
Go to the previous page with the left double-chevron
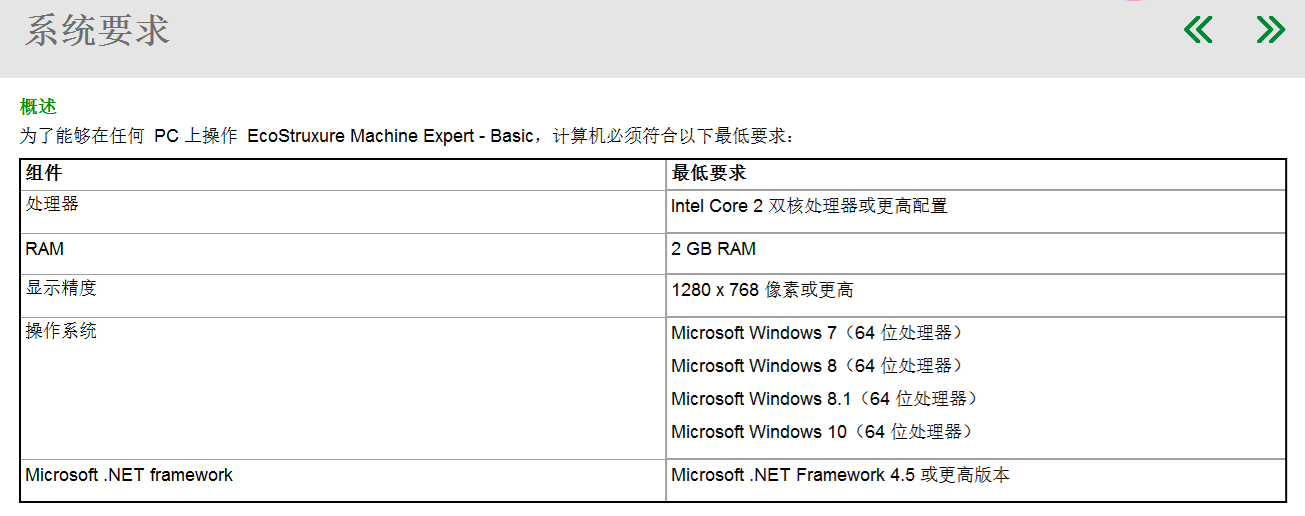1198,30
